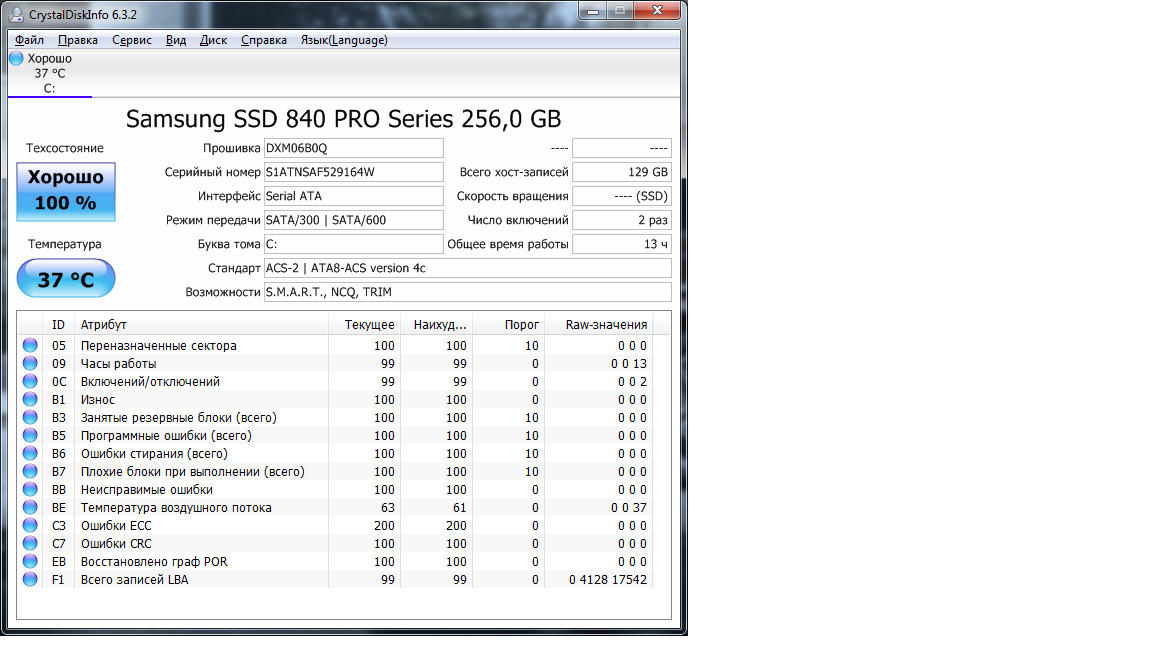Click the status icon for row 05 Переназначенные сектора

coord(30,345)
